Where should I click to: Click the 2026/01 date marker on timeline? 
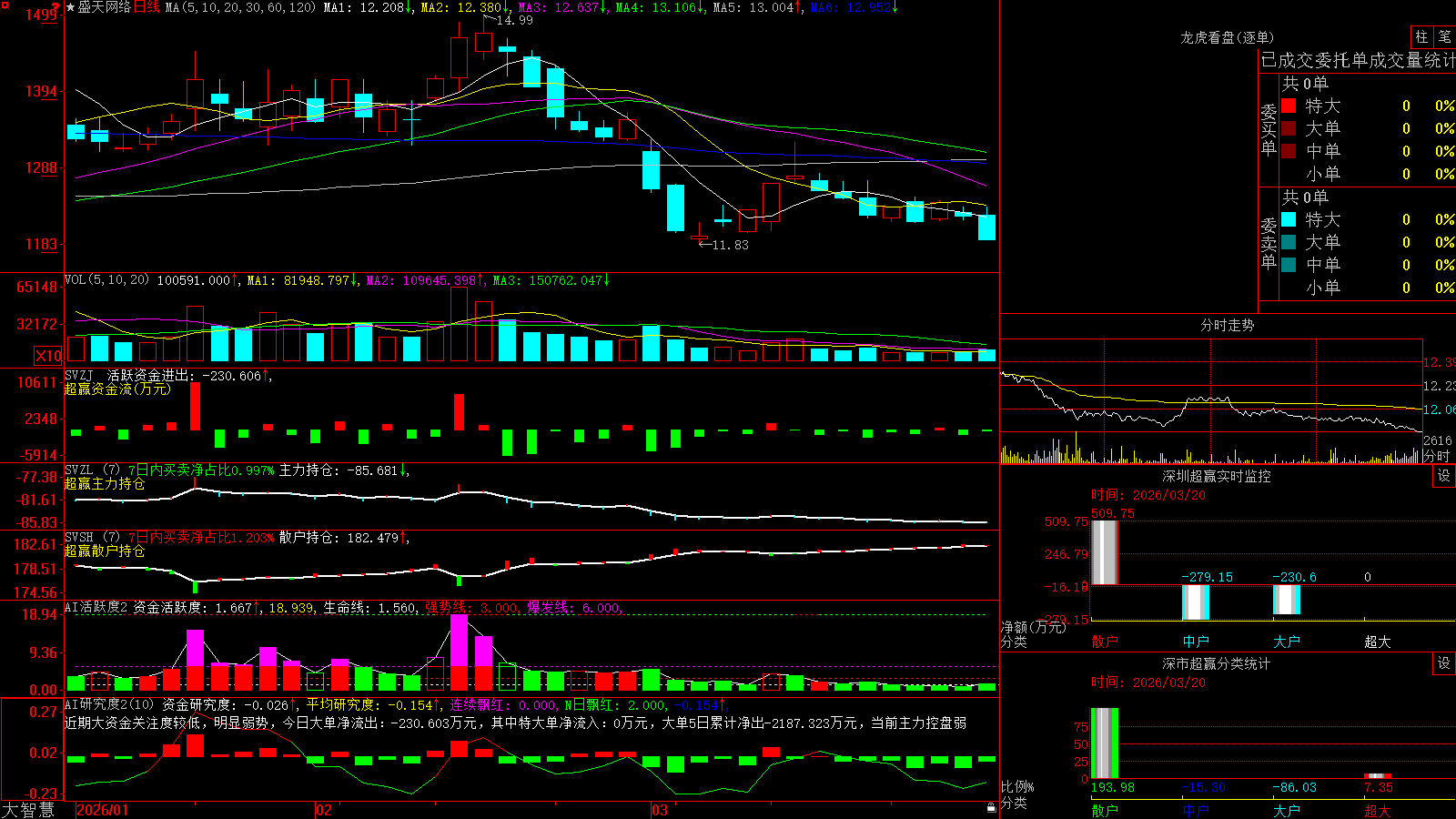[x=103, y=810]
